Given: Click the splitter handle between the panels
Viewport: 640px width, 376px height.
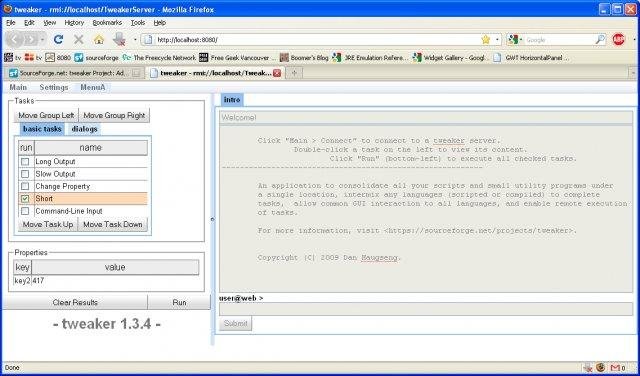Looking at the screenshot, I should pos(212,219).
